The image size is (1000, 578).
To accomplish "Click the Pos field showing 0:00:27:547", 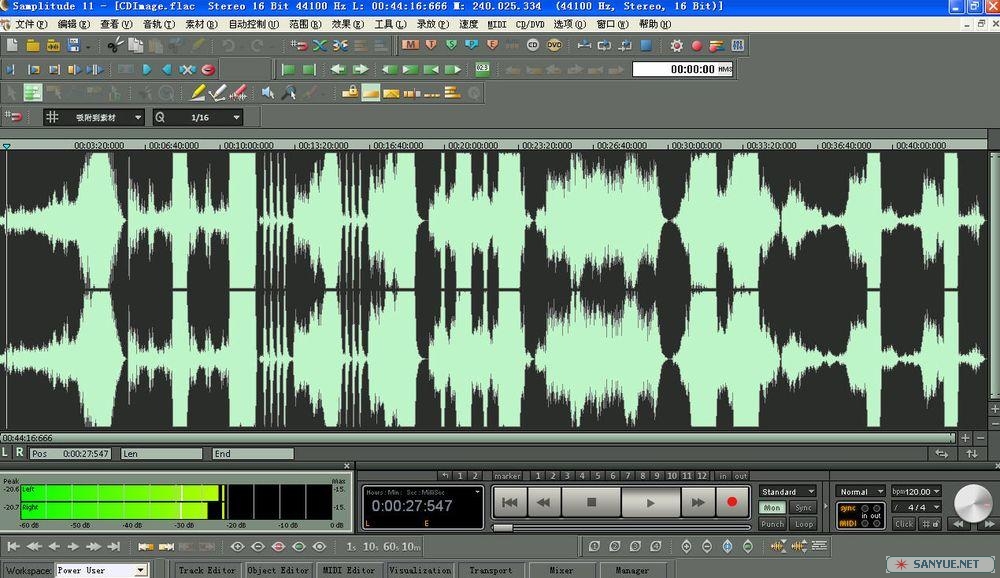I will point(71,454).
